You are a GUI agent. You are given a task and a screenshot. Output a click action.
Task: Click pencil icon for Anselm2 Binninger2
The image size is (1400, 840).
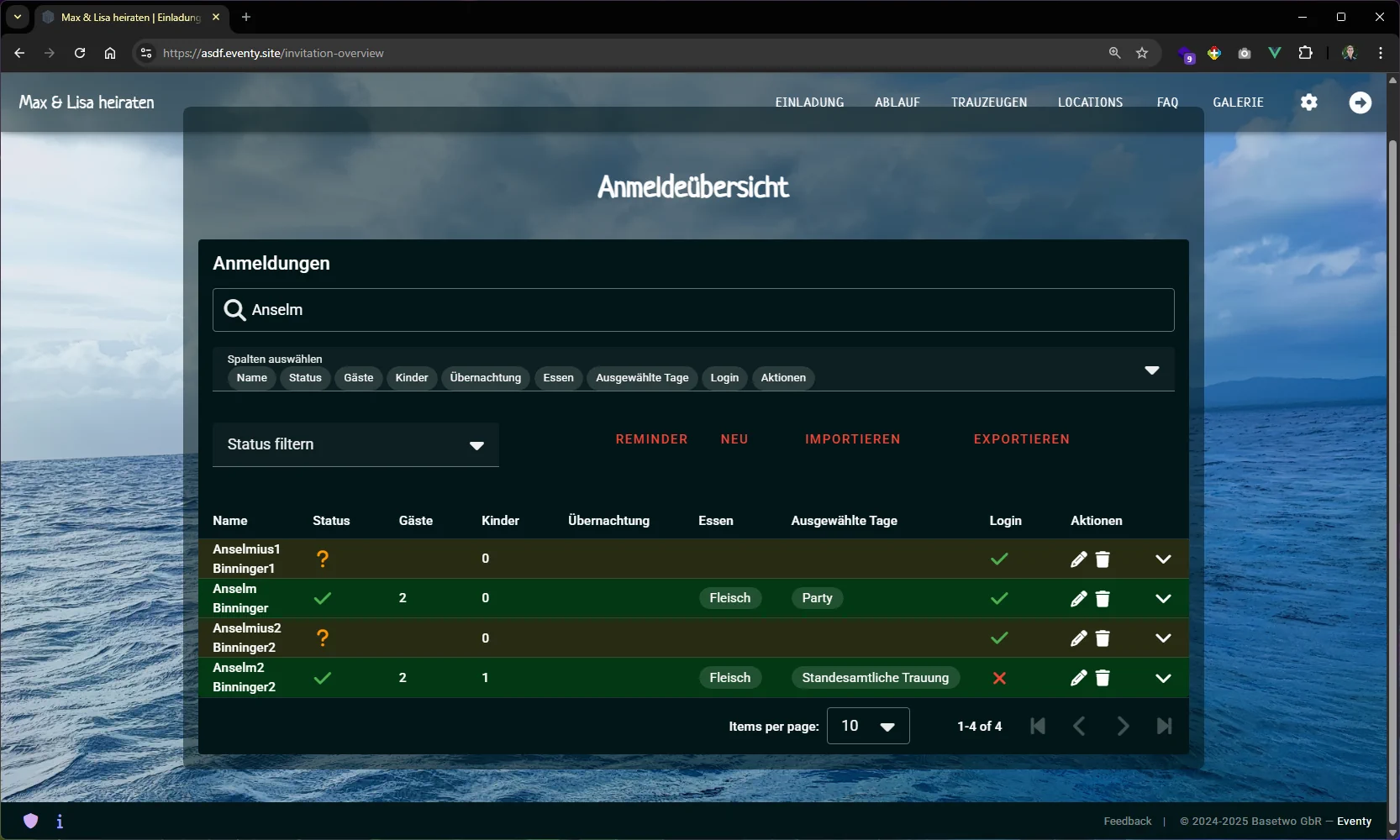(x=1078, y=678)
